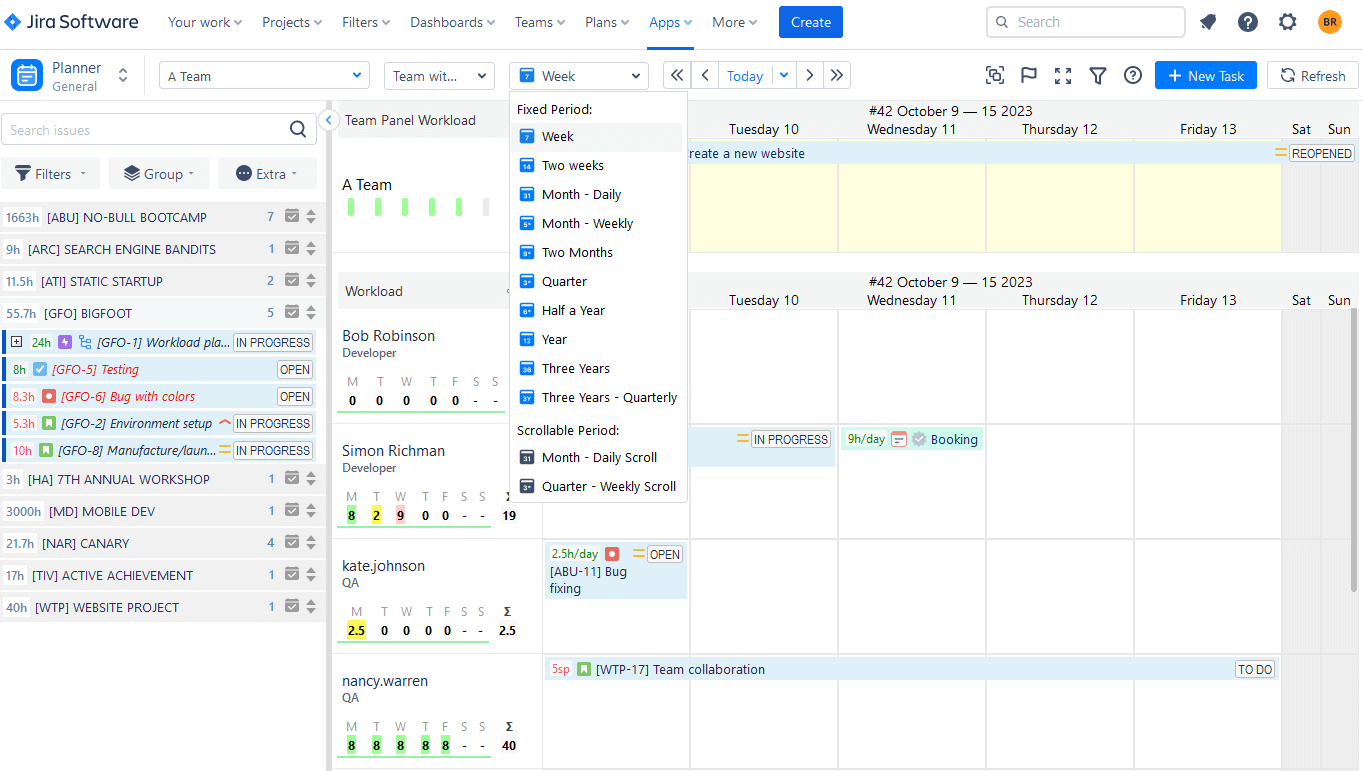Collapse the left panel with arrow button
The height and width of the screenshot is (771, 1363).
[x=328, y=120]
